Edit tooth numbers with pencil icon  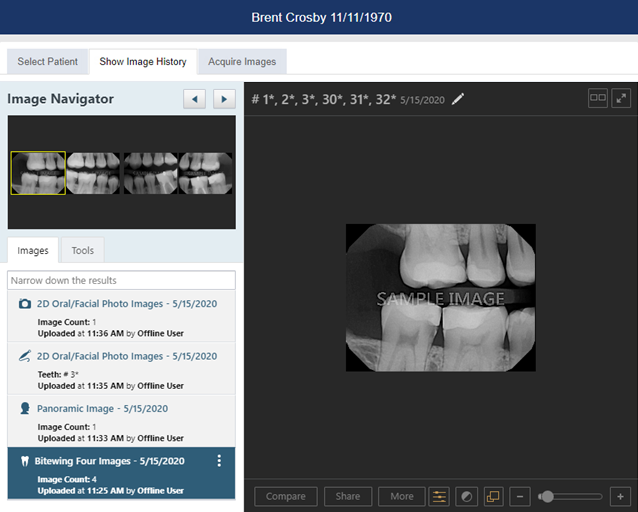458,99
